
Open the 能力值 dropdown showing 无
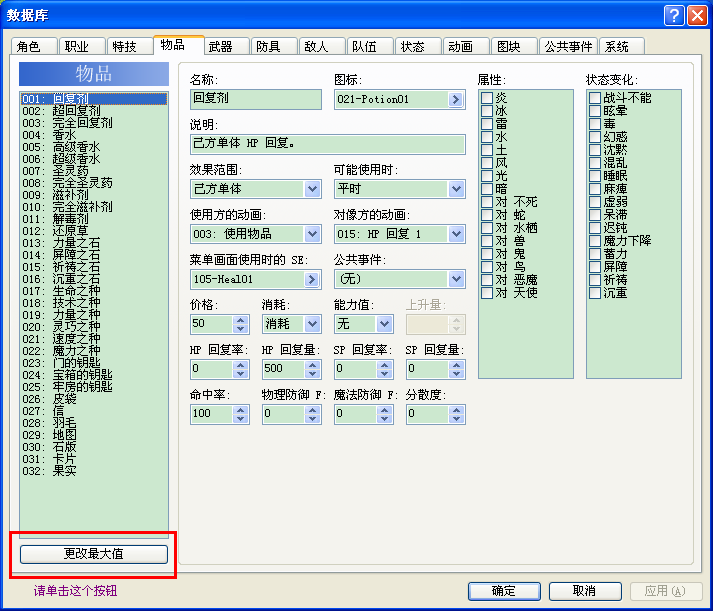pos(384,324)
